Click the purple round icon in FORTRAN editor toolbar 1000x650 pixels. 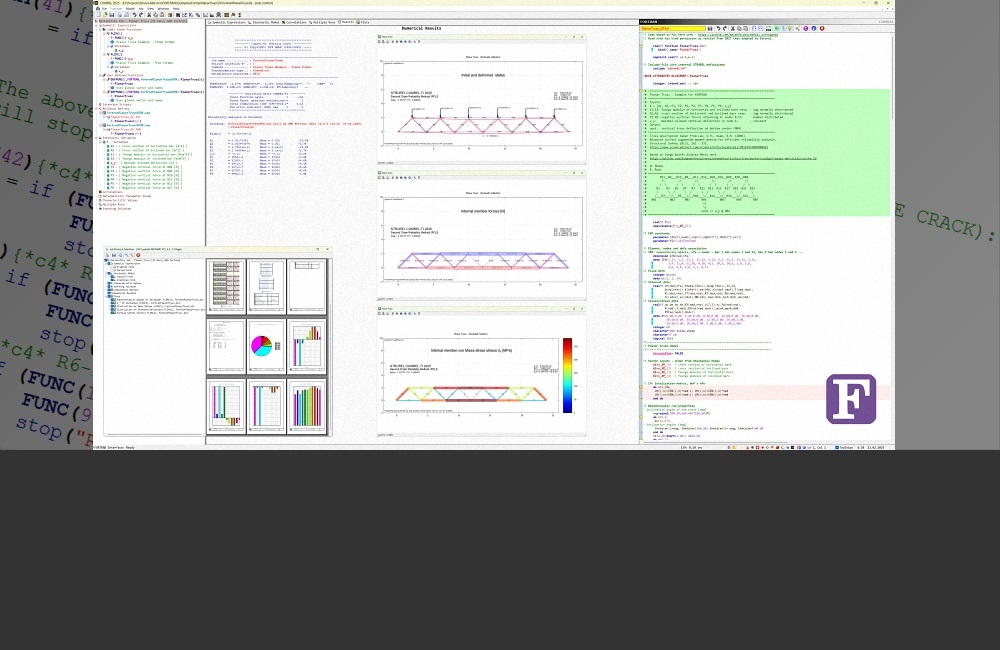pyautogui.click(x=805, y=29)
